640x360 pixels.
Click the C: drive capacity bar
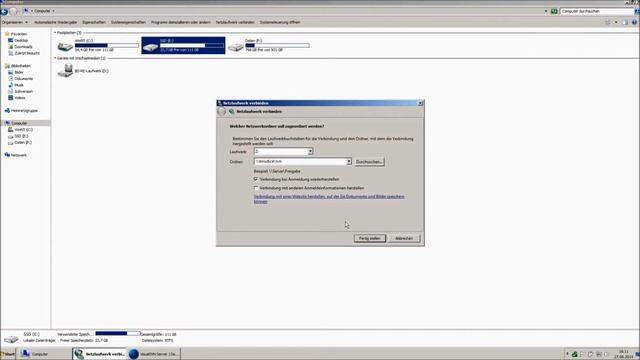point(107,45)
